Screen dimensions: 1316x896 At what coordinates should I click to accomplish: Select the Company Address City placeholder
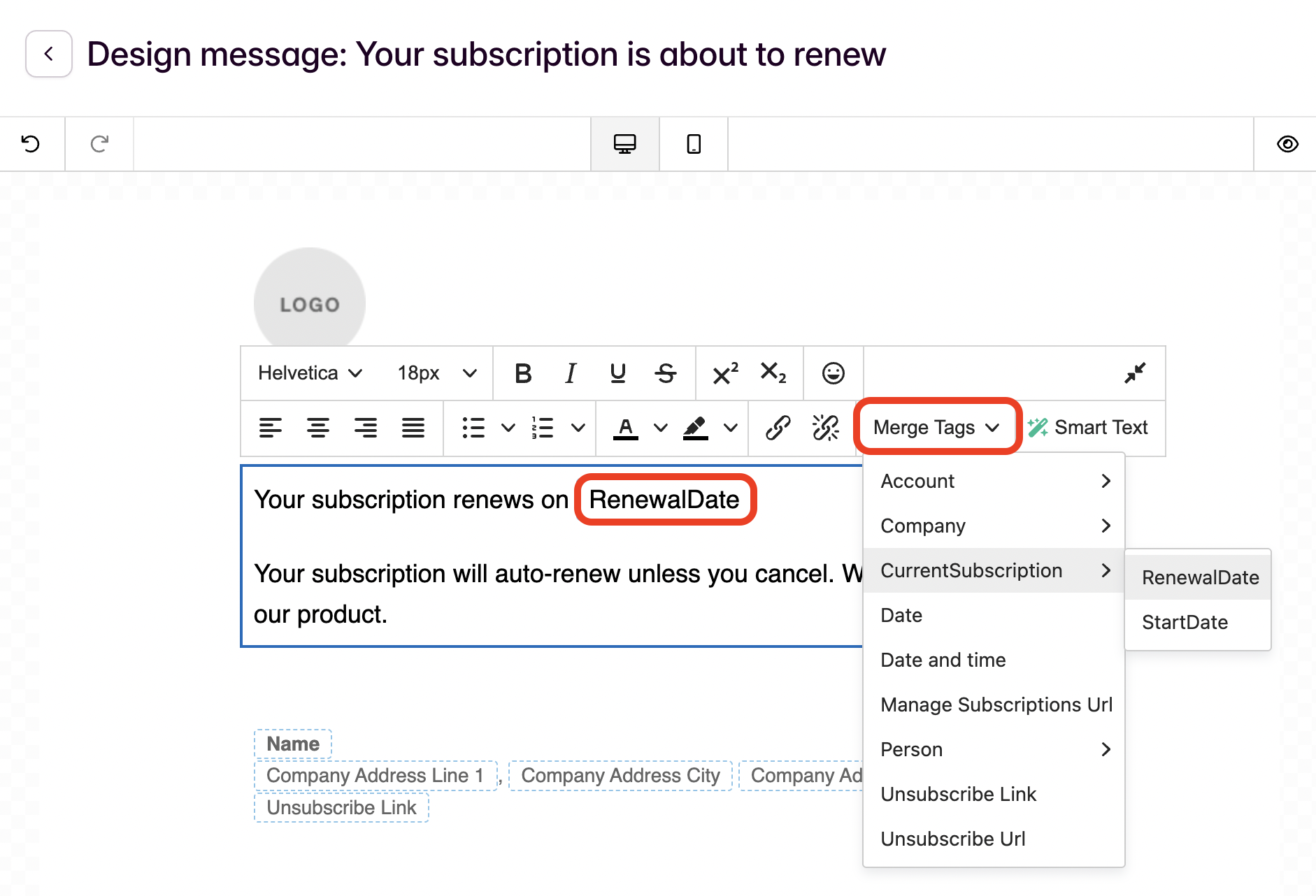click(620, 776)
